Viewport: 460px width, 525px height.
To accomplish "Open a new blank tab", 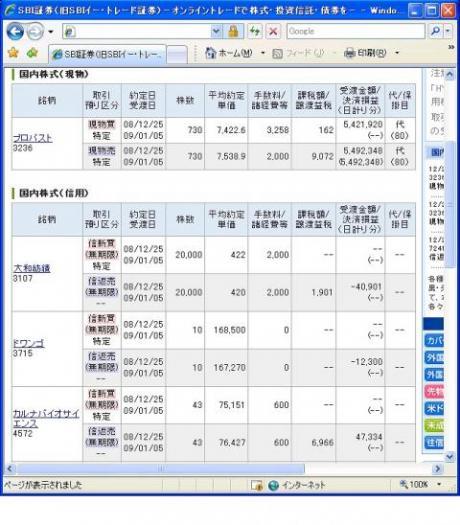I will (177, 54).
